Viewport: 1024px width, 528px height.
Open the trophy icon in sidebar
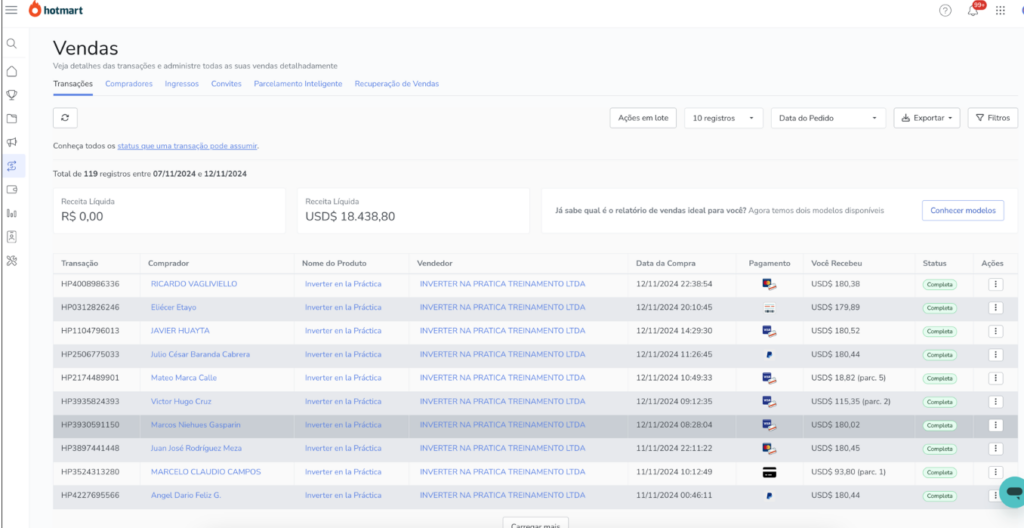point(12,95)
